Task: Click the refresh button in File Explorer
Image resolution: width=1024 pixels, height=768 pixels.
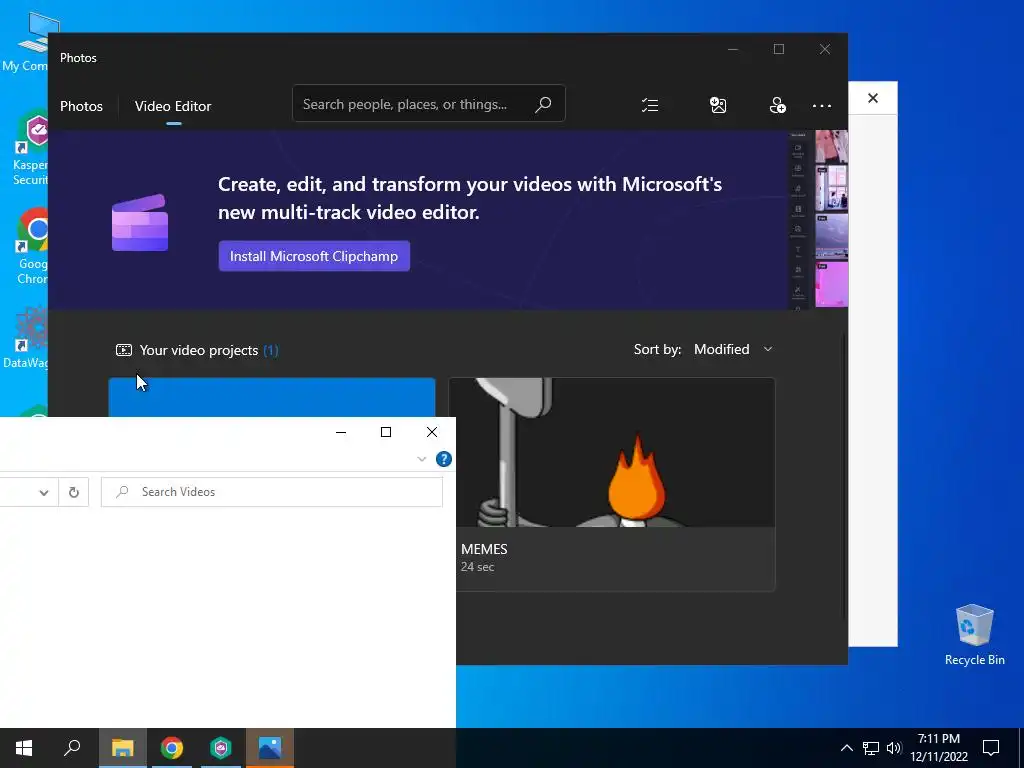Action: (x=74, y=492)
